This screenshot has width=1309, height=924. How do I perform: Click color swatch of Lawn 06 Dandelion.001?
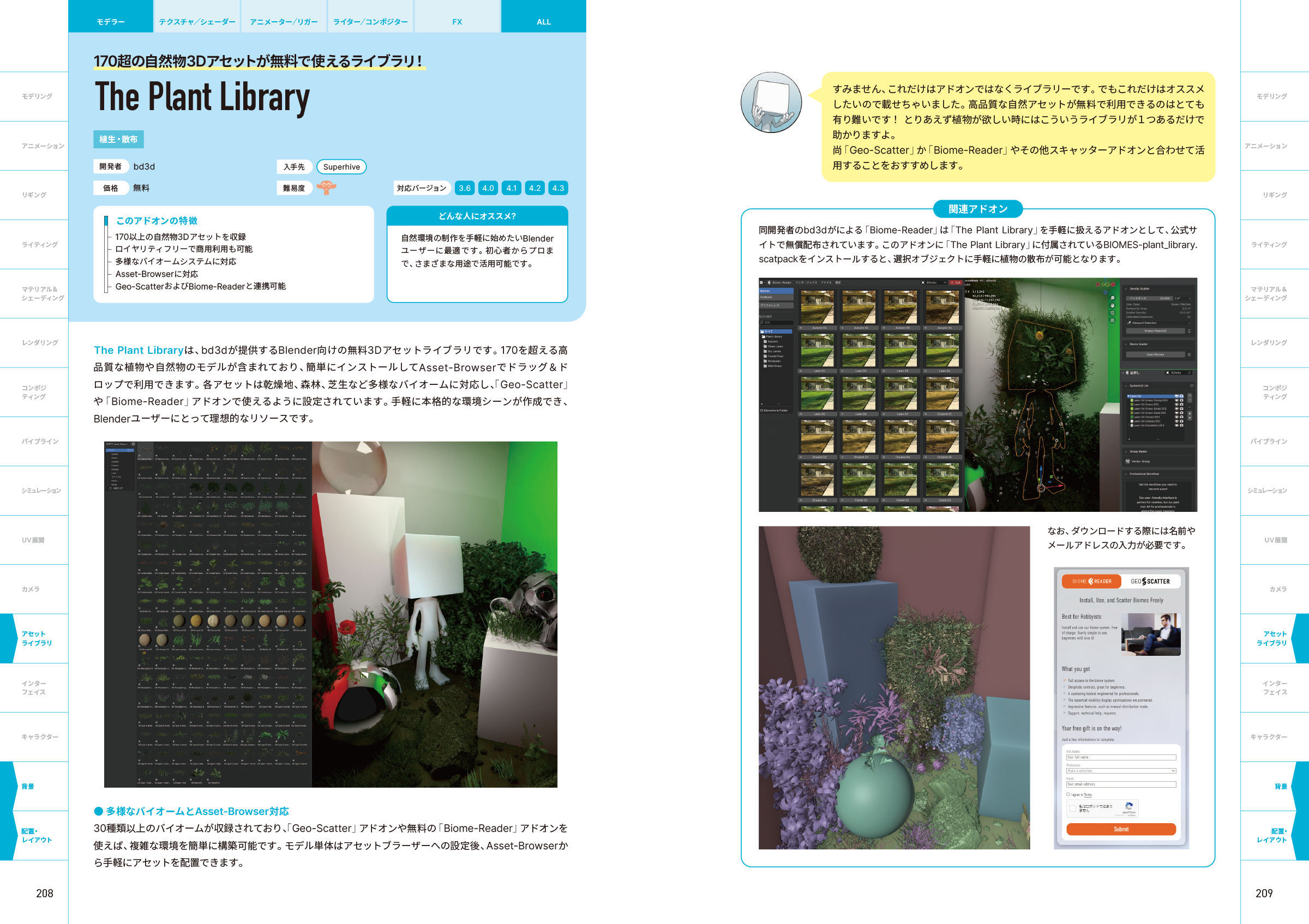pos(1132,425)
